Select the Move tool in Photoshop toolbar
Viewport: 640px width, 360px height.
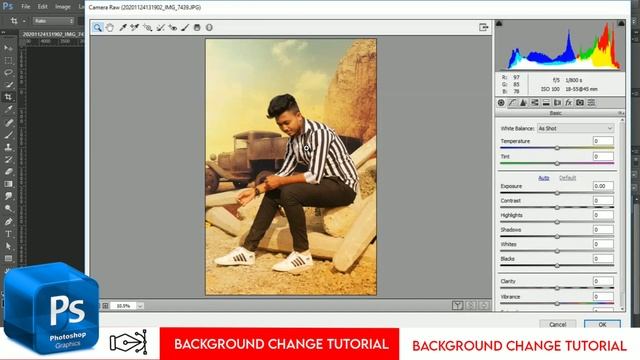coord(8,48)
